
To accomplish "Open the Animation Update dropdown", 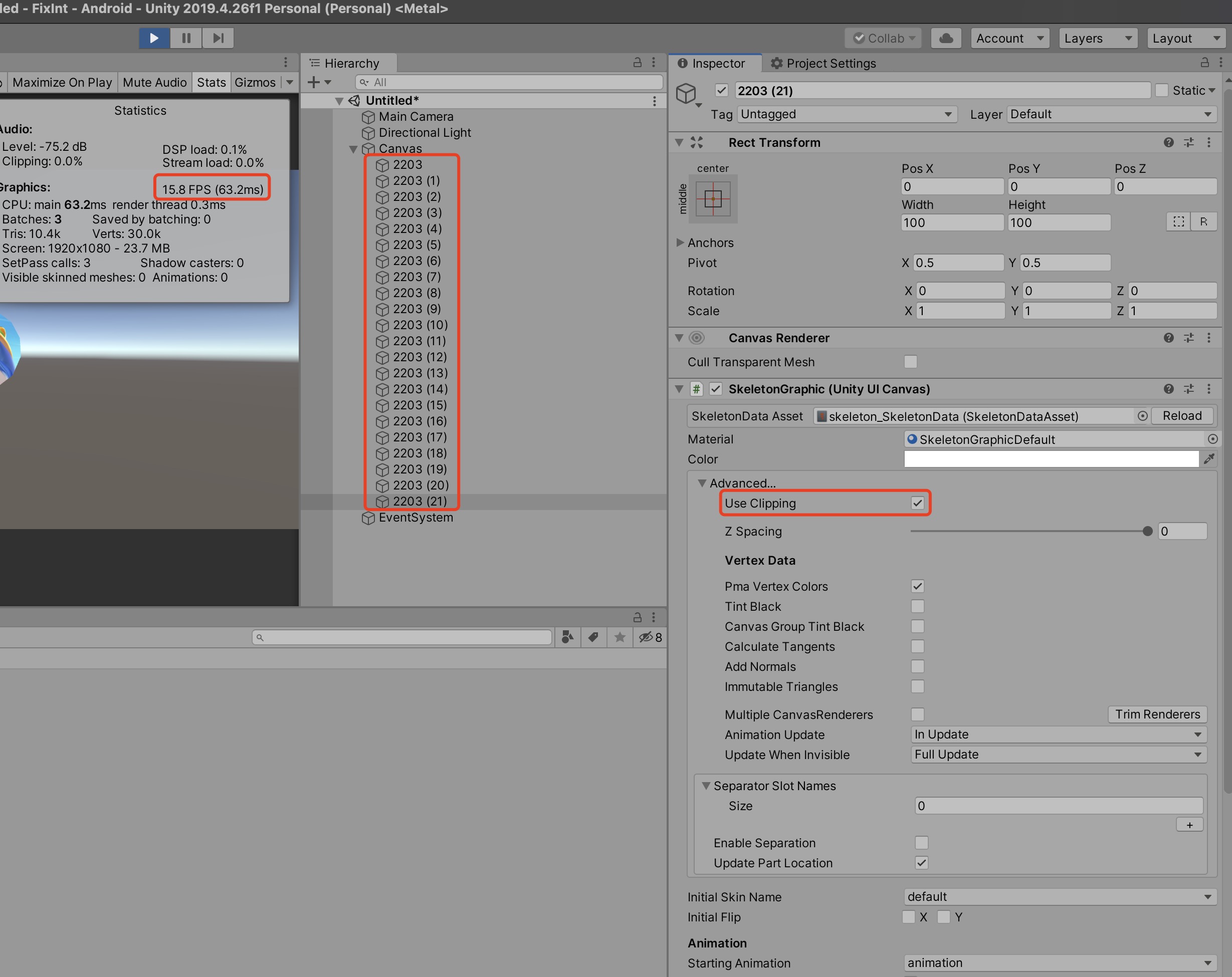I will click(x=1058, y=734).
